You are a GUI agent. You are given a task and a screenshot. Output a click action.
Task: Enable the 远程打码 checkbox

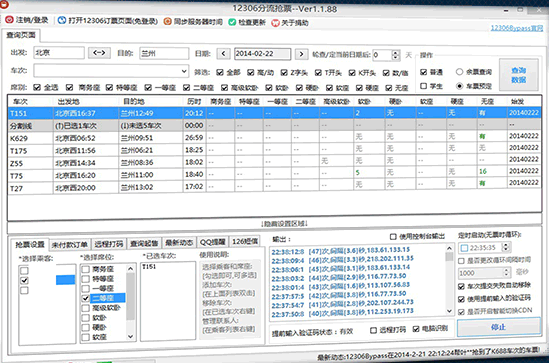(x=374, y=330)
